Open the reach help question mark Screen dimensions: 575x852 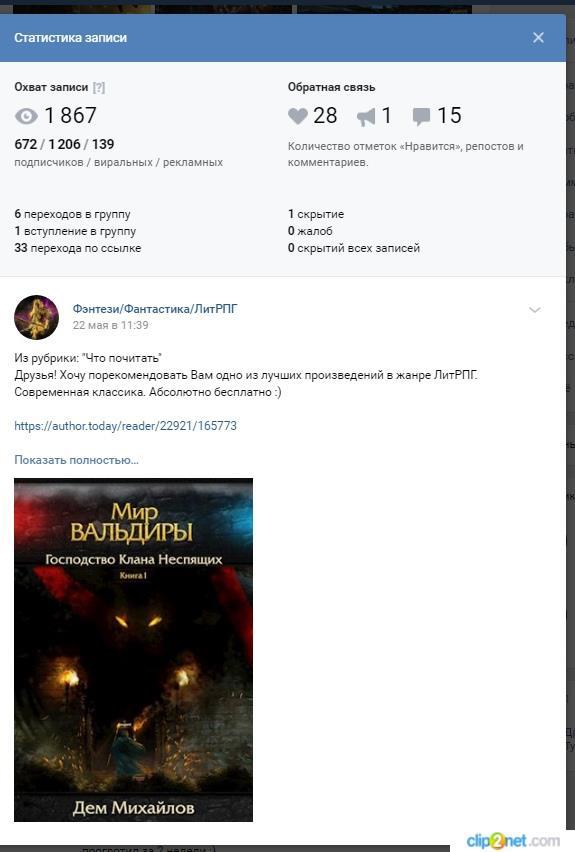click(99, 87)
